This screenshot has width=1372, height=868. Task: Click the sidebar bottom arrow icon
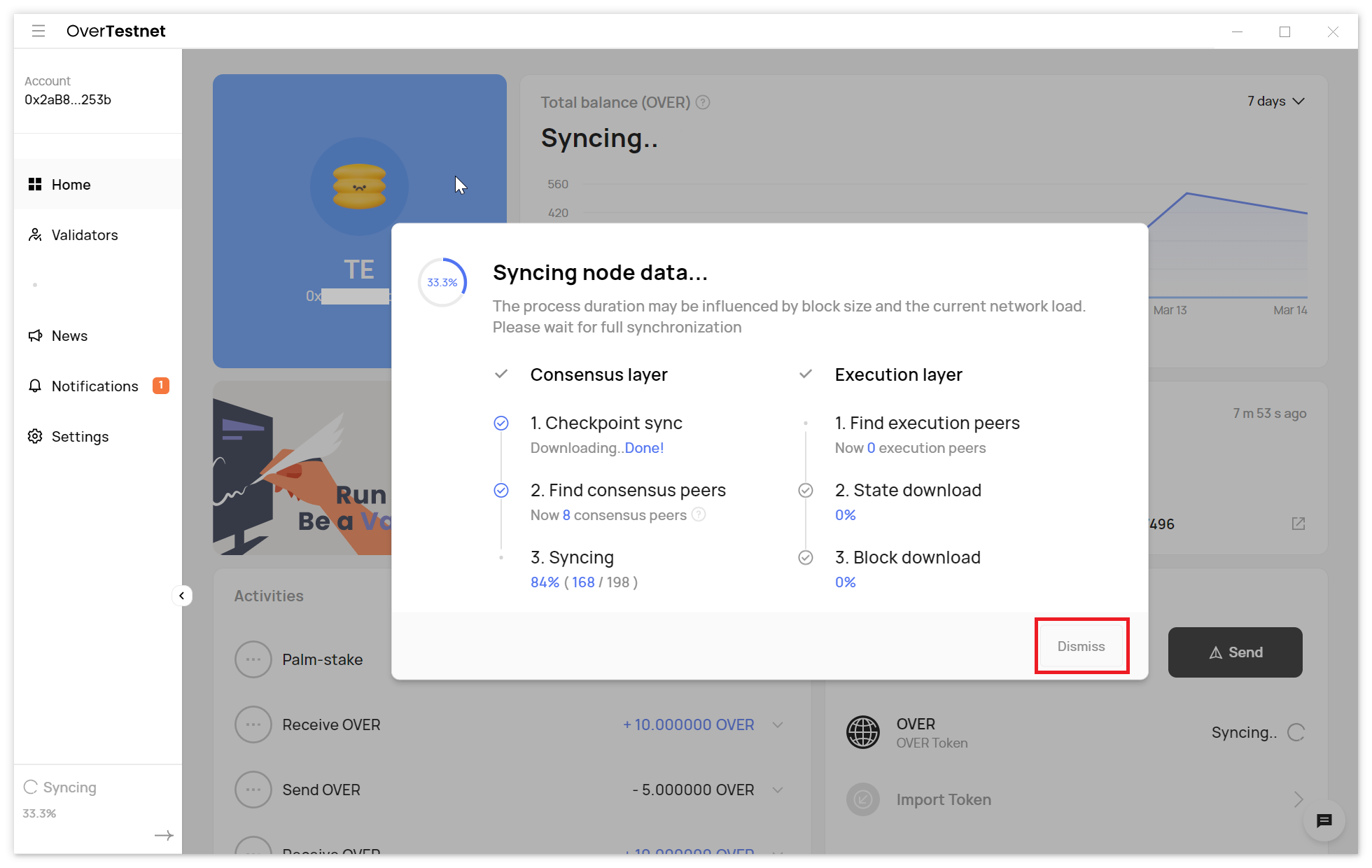[x=164, y=835]
